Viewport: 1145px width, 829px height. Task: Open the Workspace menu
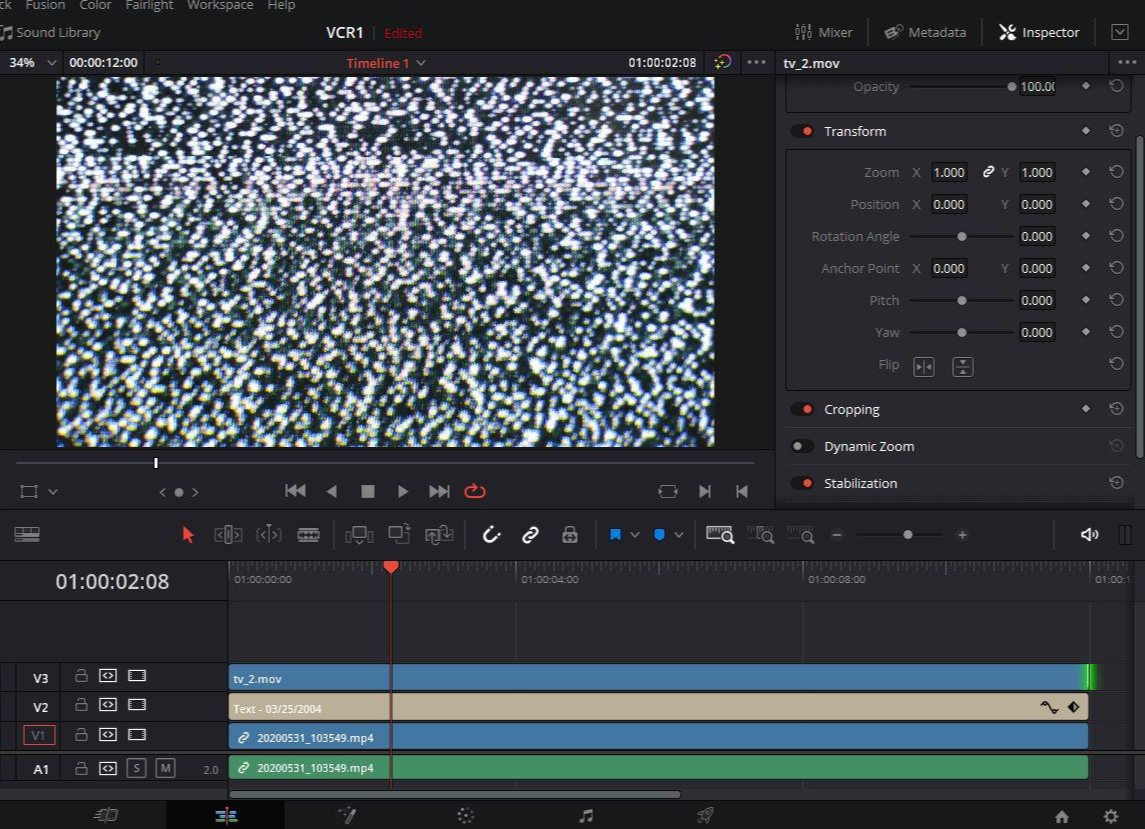coord(220,5)
